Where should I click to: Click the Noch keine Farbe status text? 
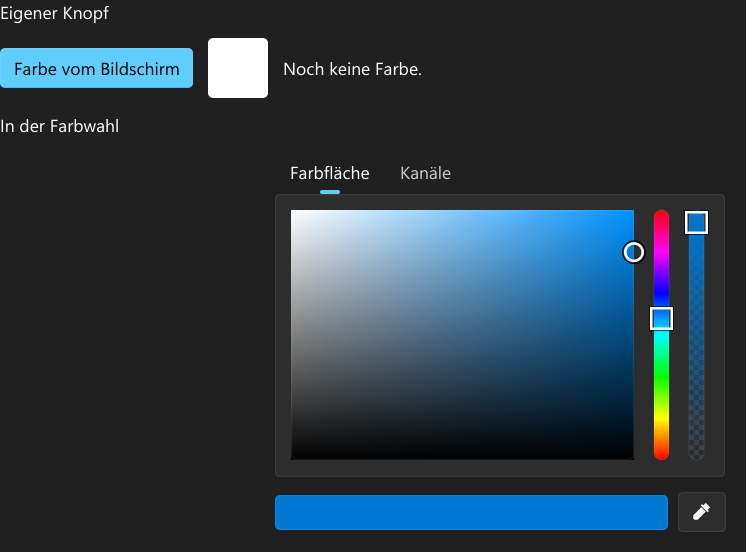(x=353, y=69)
